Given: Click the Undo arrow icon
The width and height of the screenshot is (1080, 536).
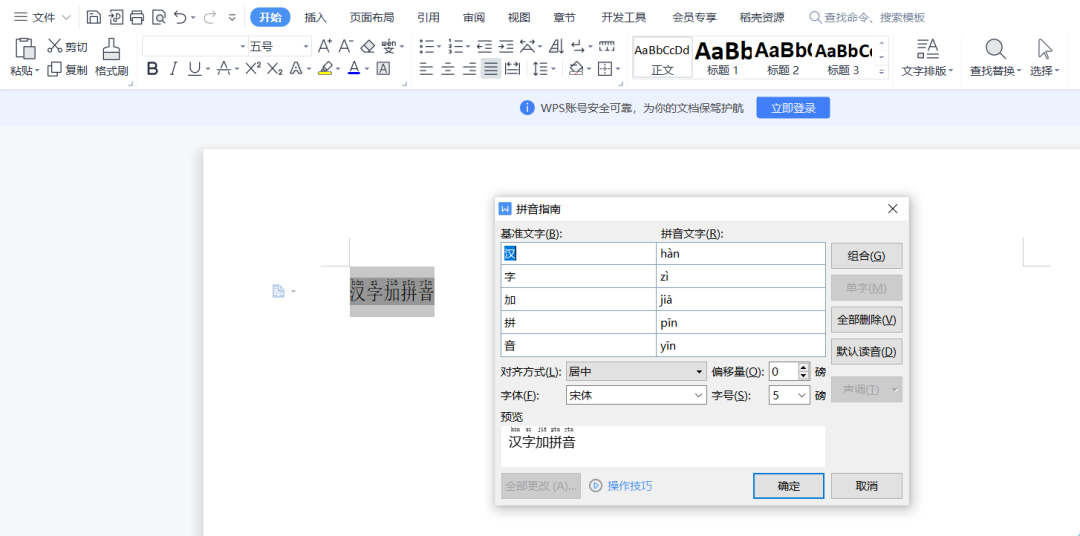Looking at the screenshot, I should 180,17.
